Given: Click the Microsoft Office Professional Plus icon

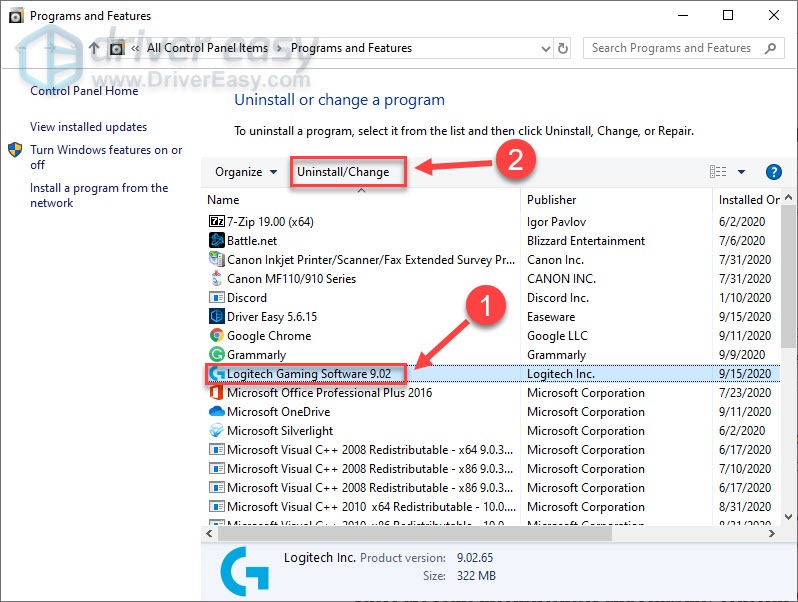Looking at the screenshot, I should click(217, 392).
